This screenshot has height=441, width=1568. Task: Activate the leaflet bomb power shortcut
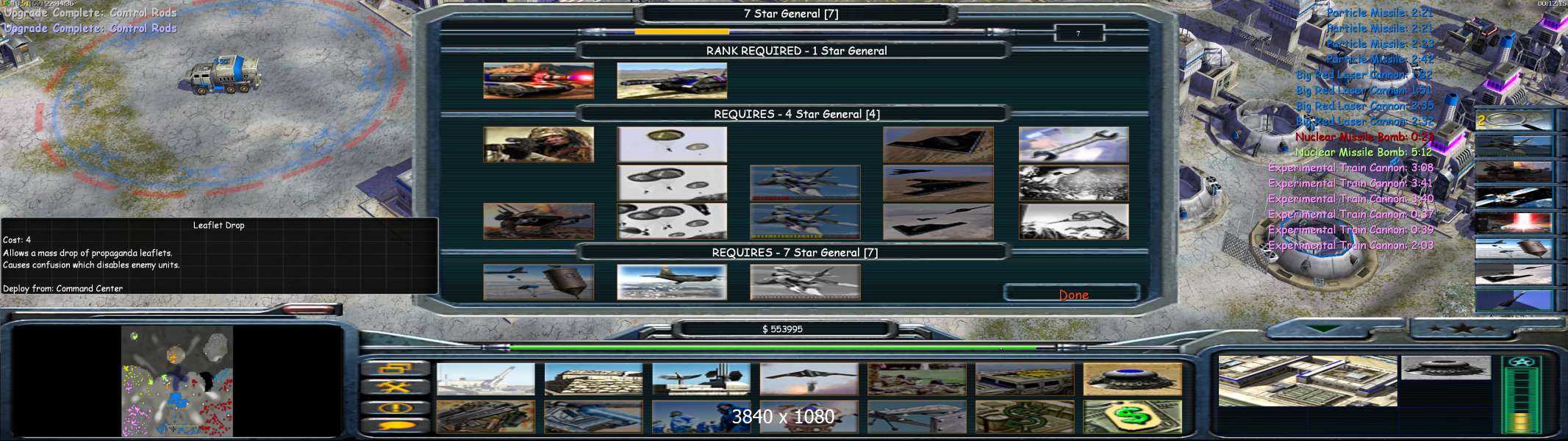point(1514,248)
